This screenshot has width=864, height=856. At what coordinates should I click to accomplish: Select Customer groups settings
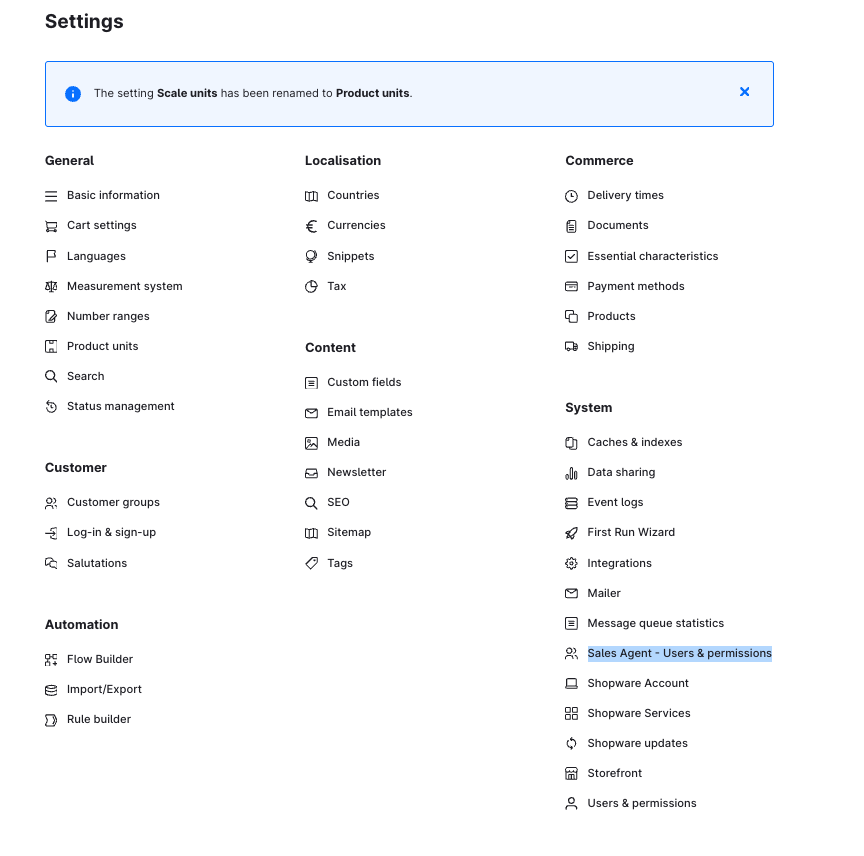tap(113, 503)
